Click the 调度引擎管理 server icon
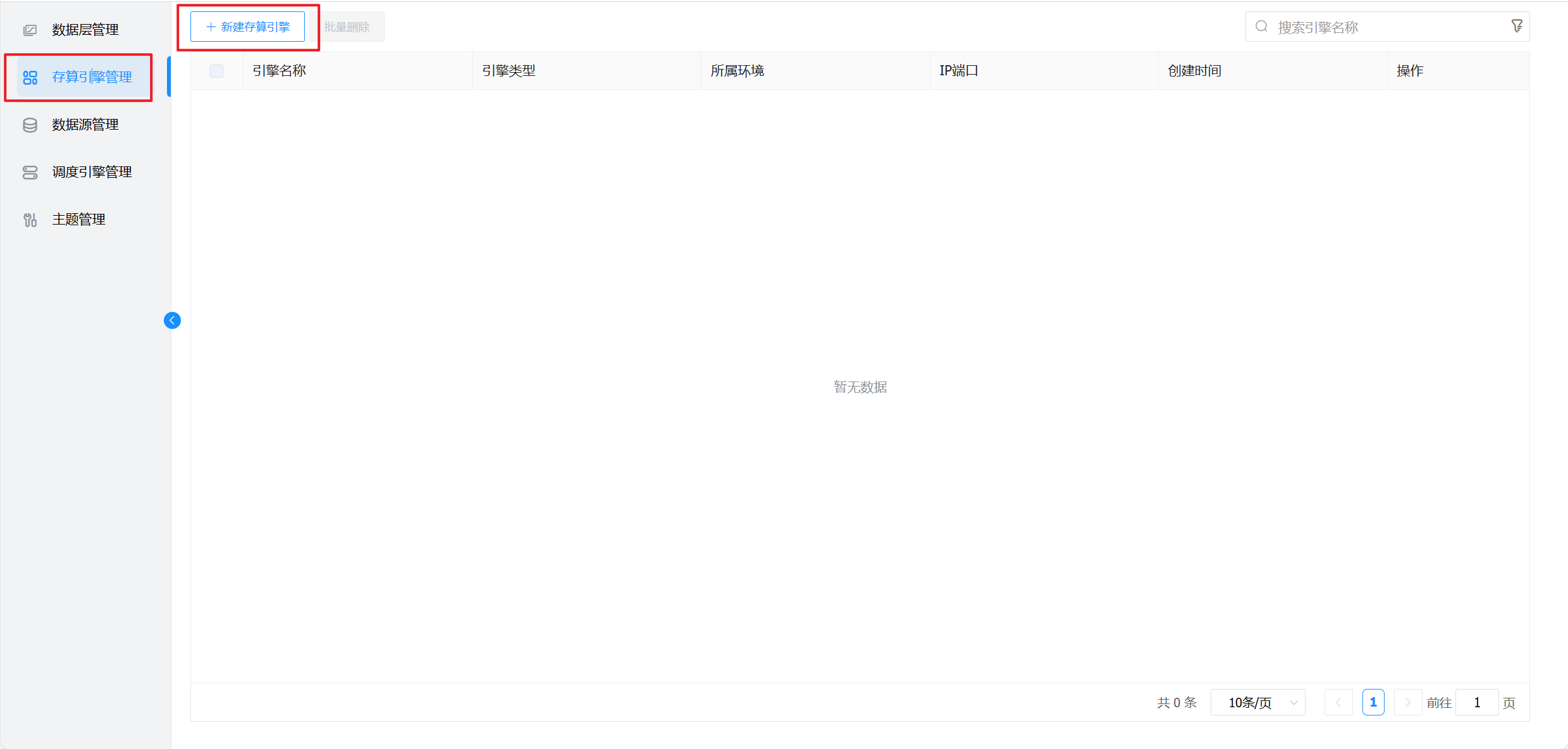 point(30,172)
